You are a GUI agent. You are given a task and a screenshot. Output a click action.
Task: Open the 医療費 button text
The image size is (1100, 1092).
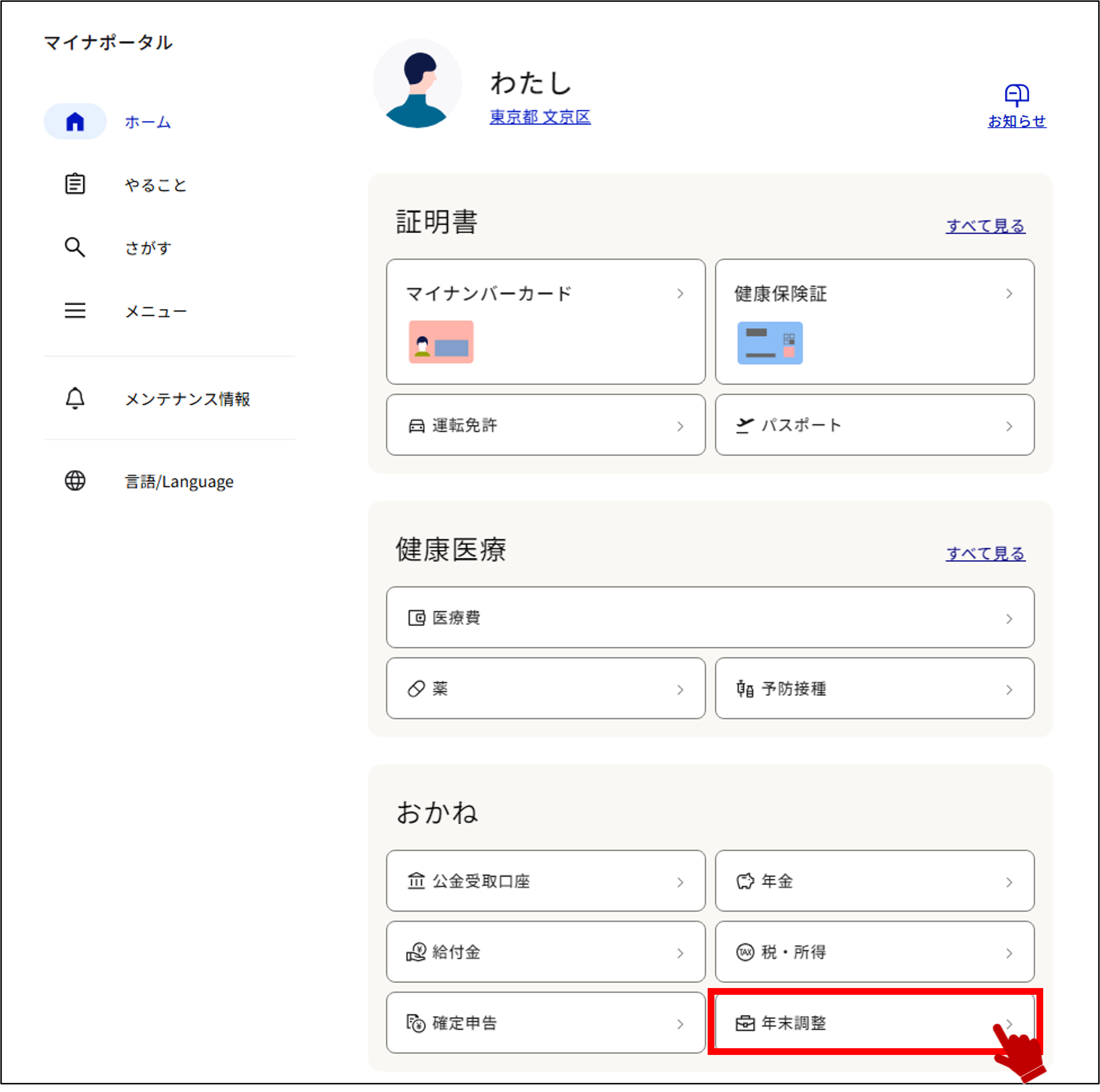coord(457,618)
